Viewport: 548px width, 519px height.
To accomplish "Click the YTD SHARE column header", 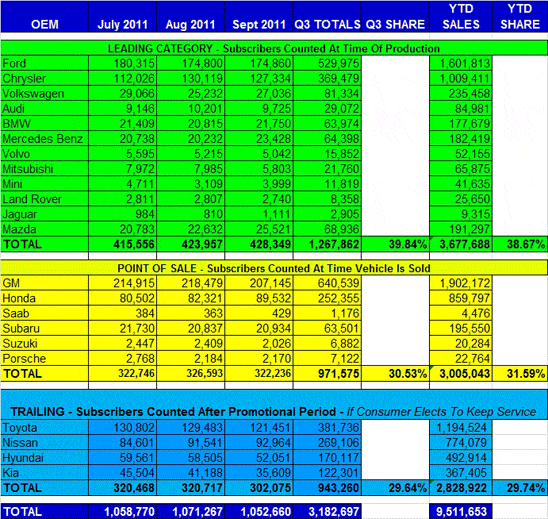I will coord(520,17).
